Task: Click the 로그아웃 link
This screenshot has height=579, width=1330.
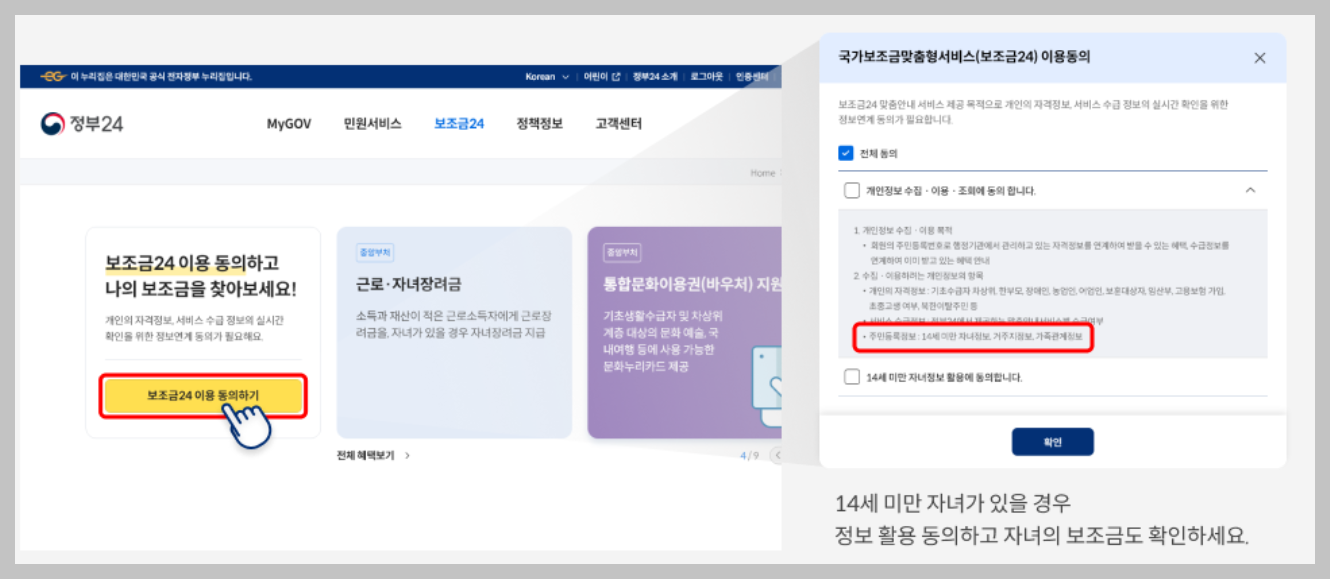Action: tap(707, 76)
